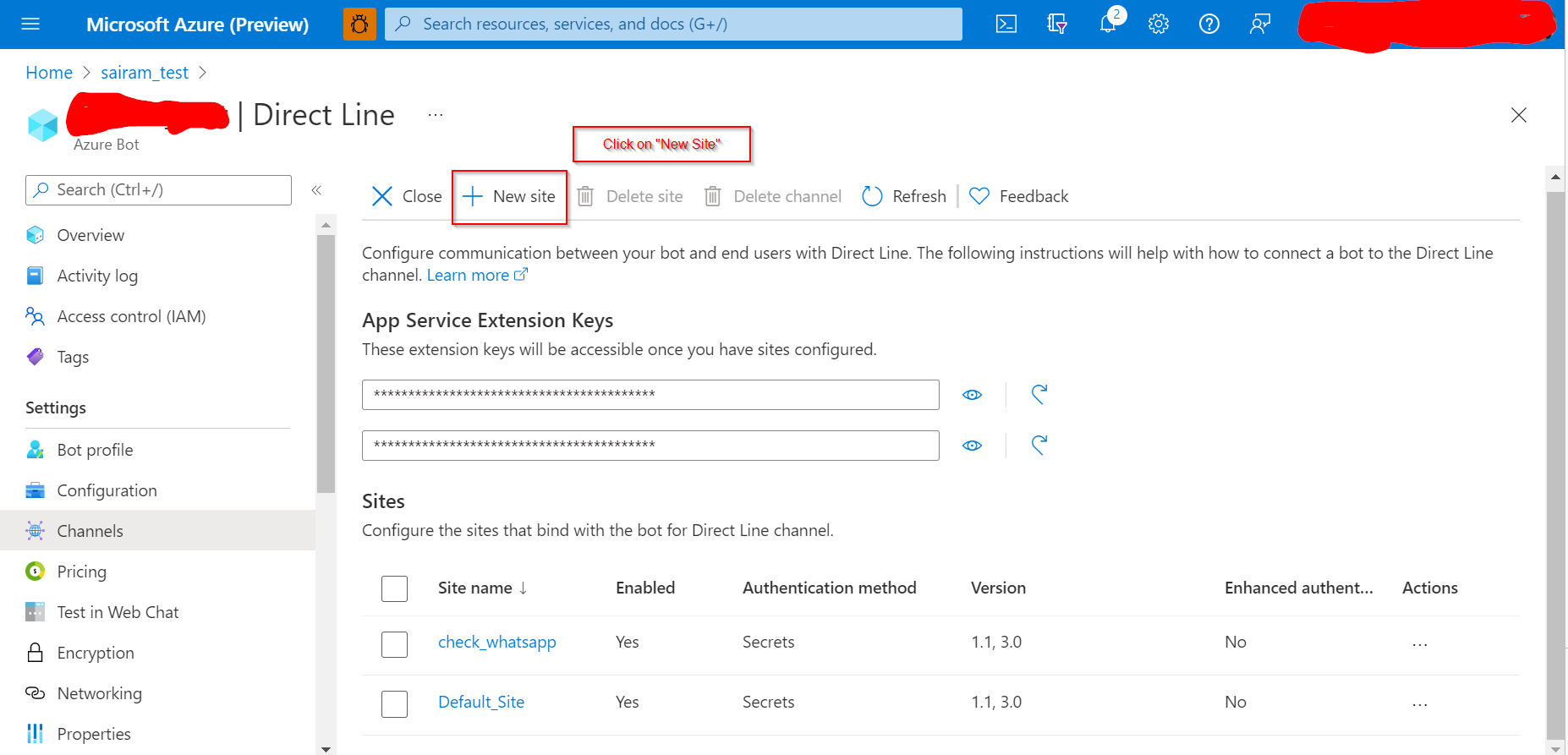Regenerate the first extension key

(1039, 395)
